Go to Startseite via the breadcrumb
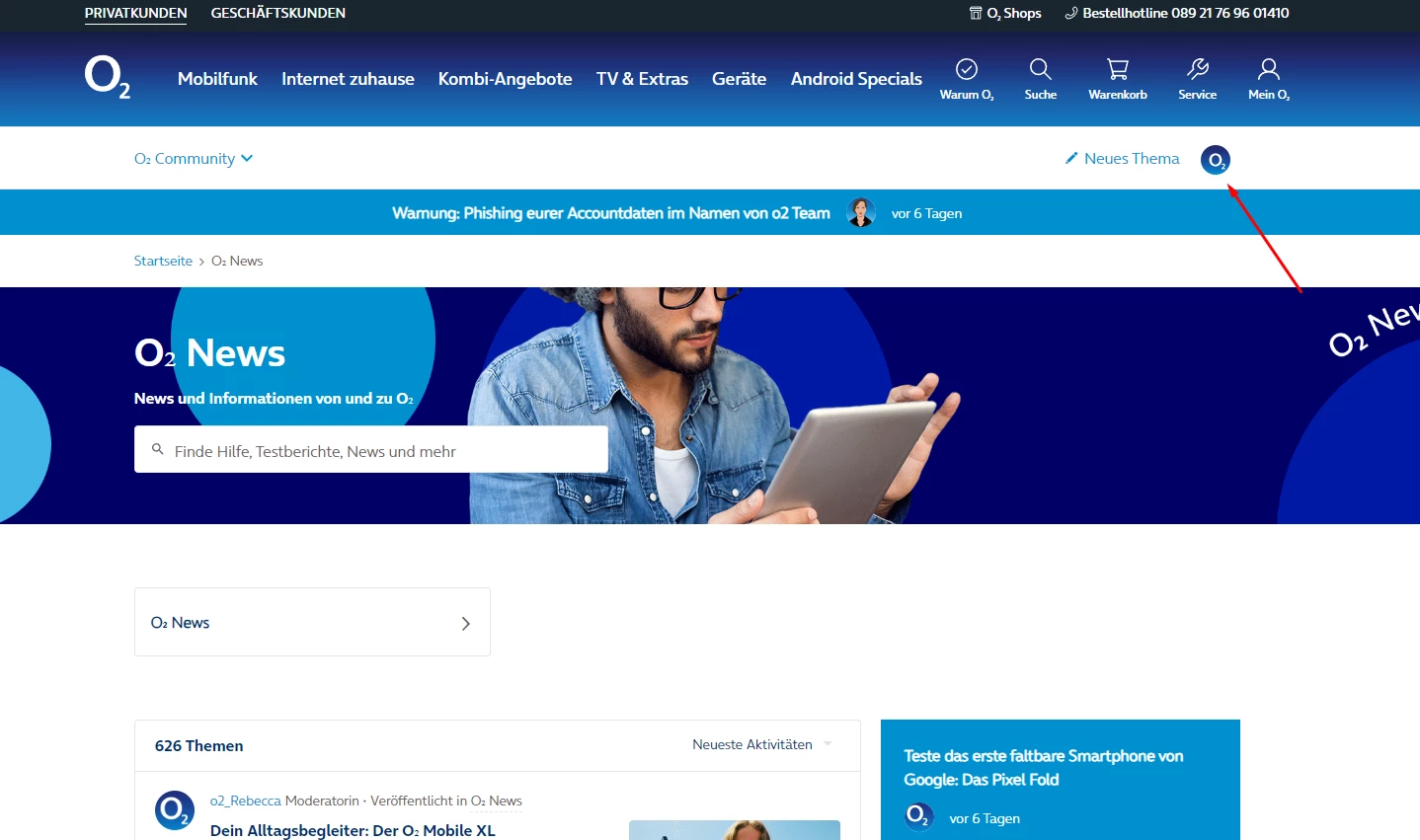The height and width of the screenshot is (840, 1420). [x=163, y=261]
